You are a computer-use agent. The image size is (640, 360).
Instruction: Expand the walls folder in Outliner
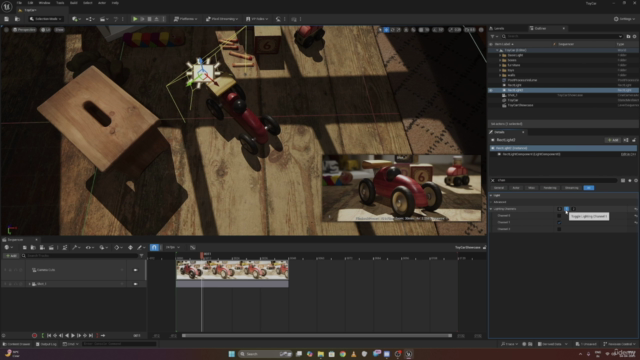pyautogui.click(x=500, y=75)
